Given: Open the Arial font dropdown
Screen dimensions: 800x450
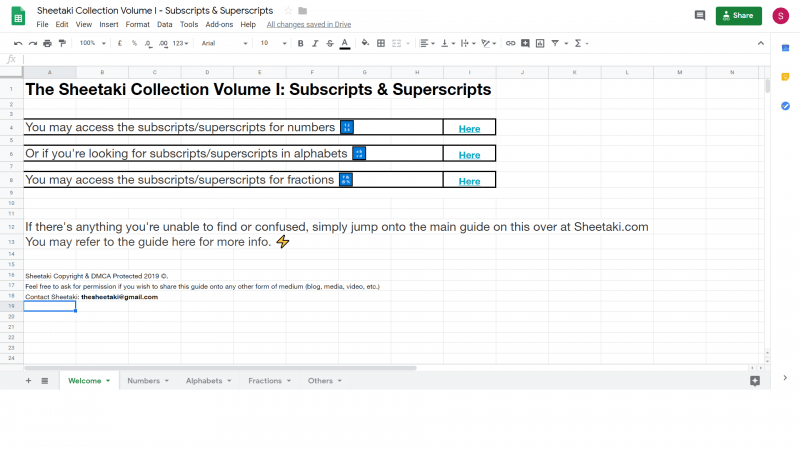Looking at the screenshot, I should tap(224, 43).
